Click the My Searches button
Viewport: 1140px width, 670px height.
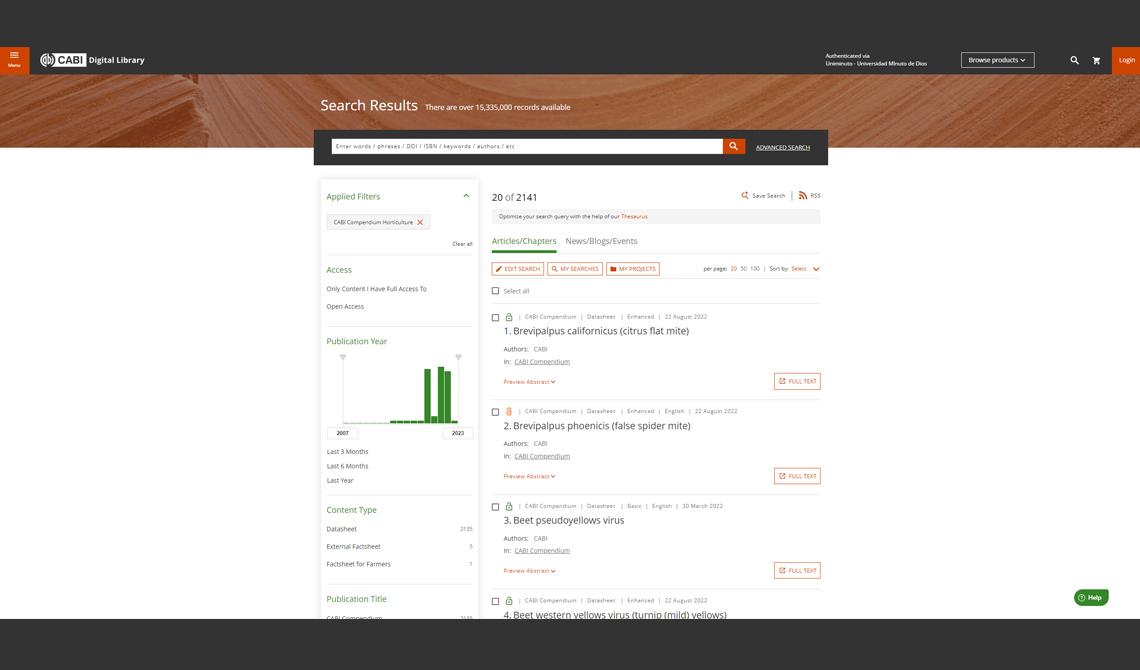pyautogui.click(x=575, y=269)
